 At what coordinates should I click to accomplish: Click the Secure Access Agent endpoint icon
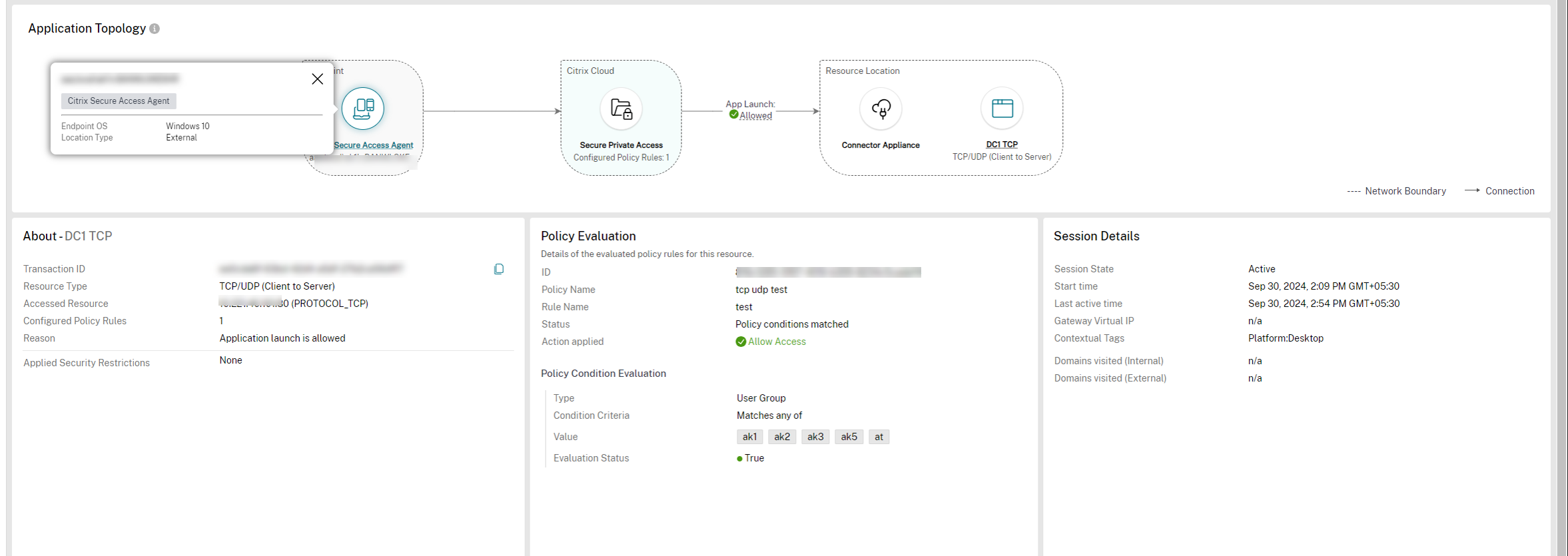pos(363,109)
